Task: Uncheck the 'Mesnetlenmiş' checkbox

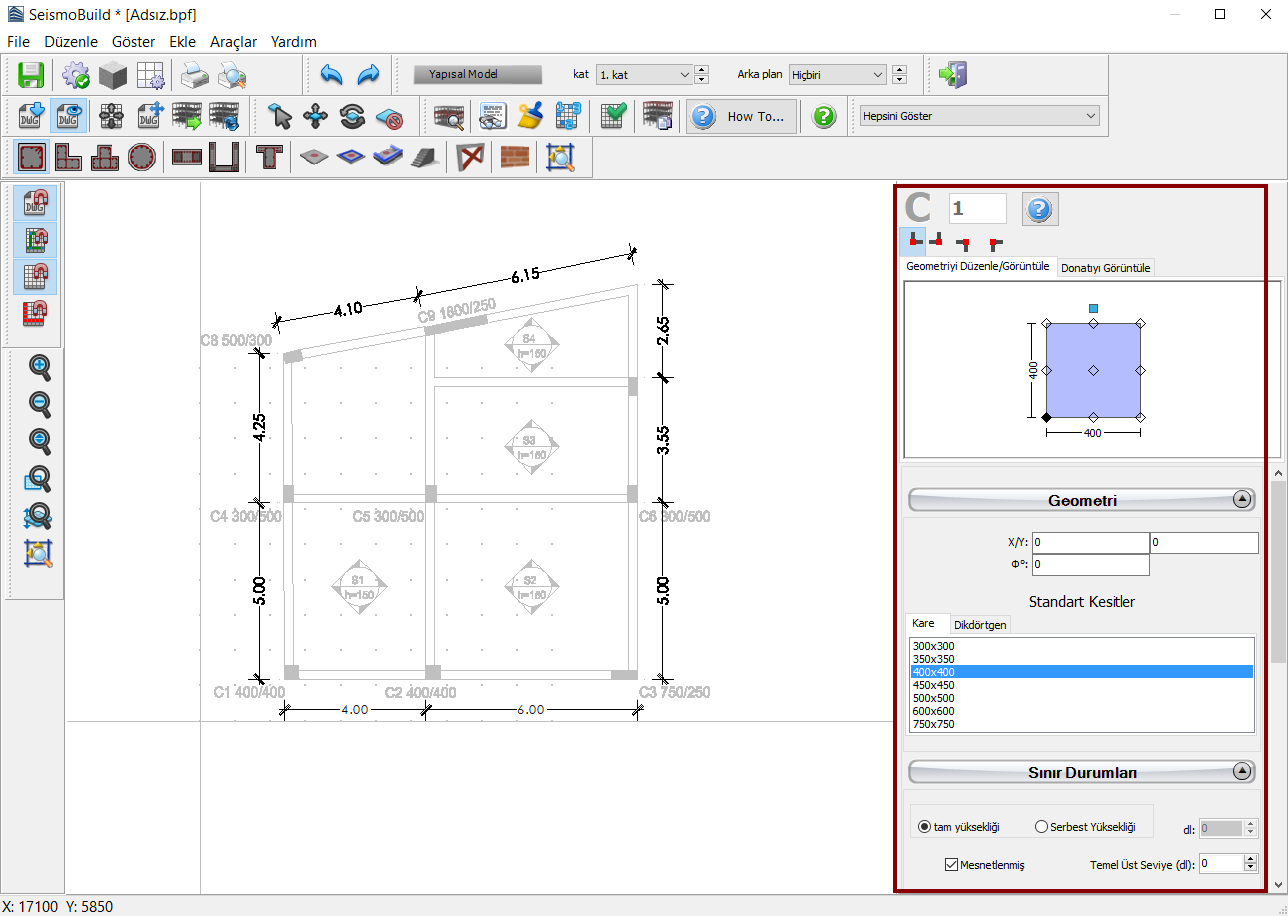Action: click(x=951, y=864)
